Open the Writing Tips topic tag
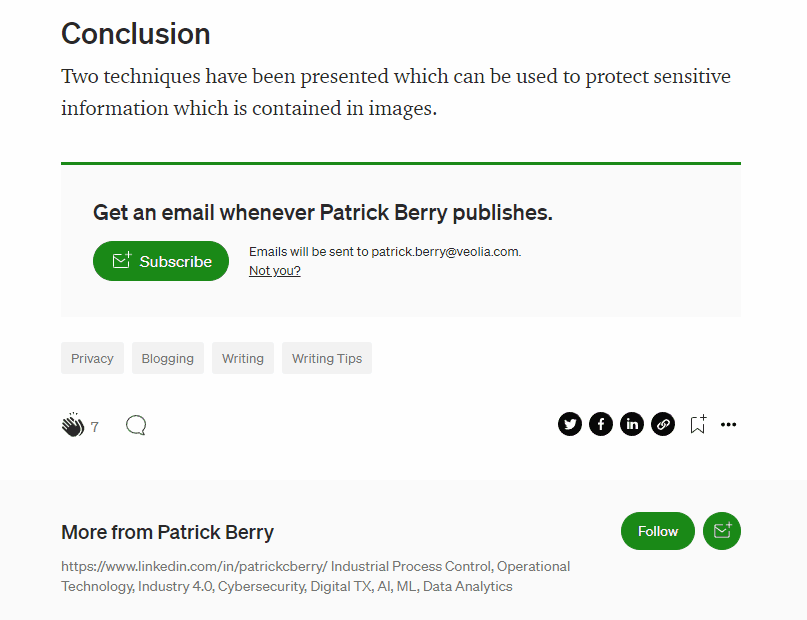Screen dimensions: 807x620 pyautogui.click(x=327, y=358)
